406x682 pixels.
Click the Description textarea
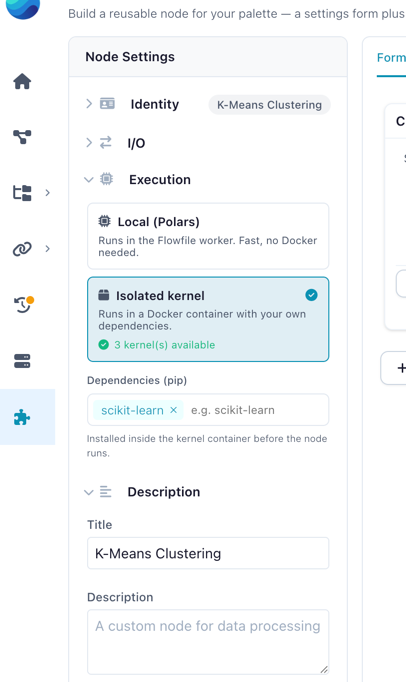(208, 642)
